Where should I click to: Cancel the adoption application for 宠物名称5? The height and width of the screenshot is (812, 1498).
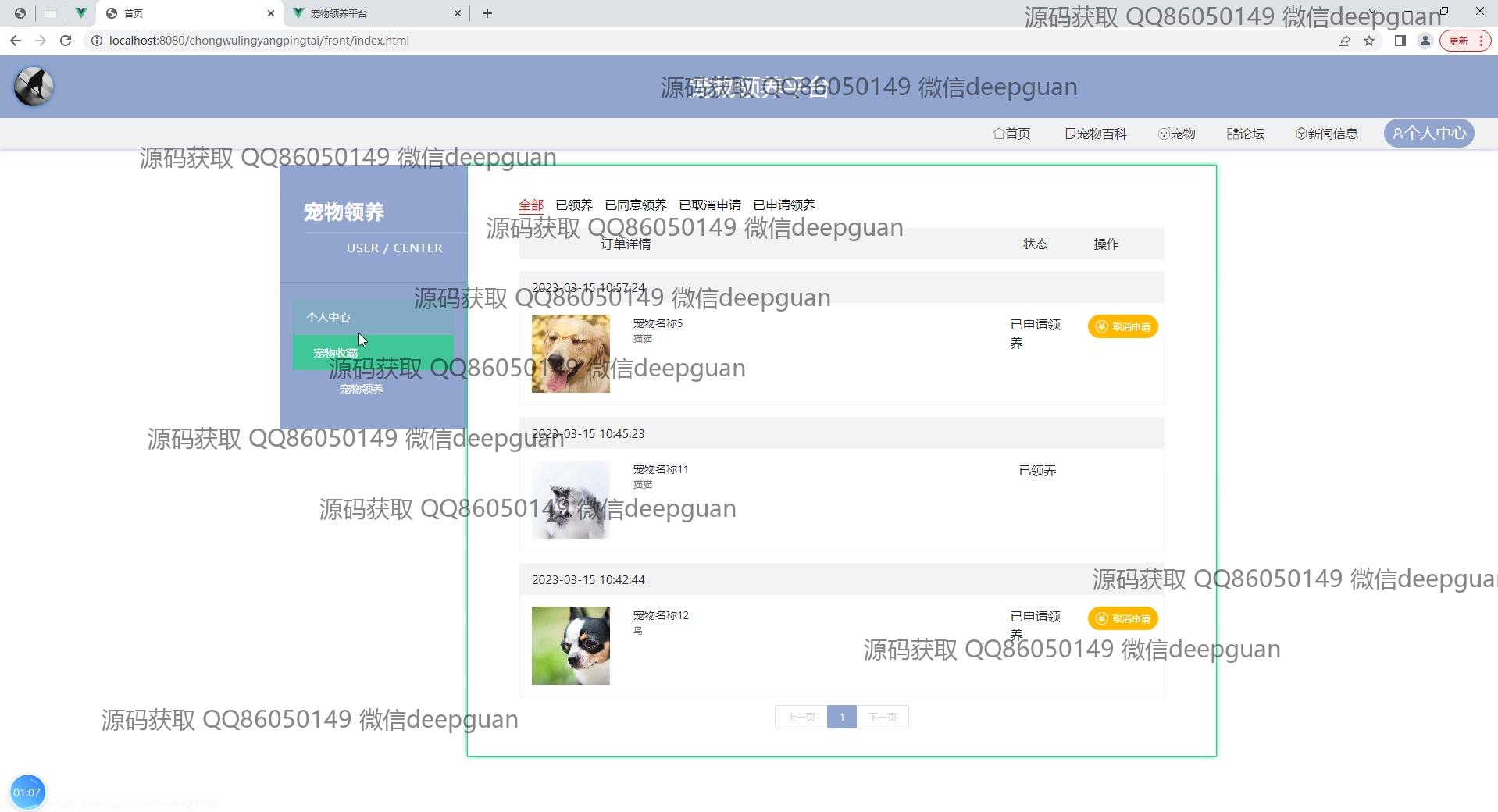[1122, 327]
